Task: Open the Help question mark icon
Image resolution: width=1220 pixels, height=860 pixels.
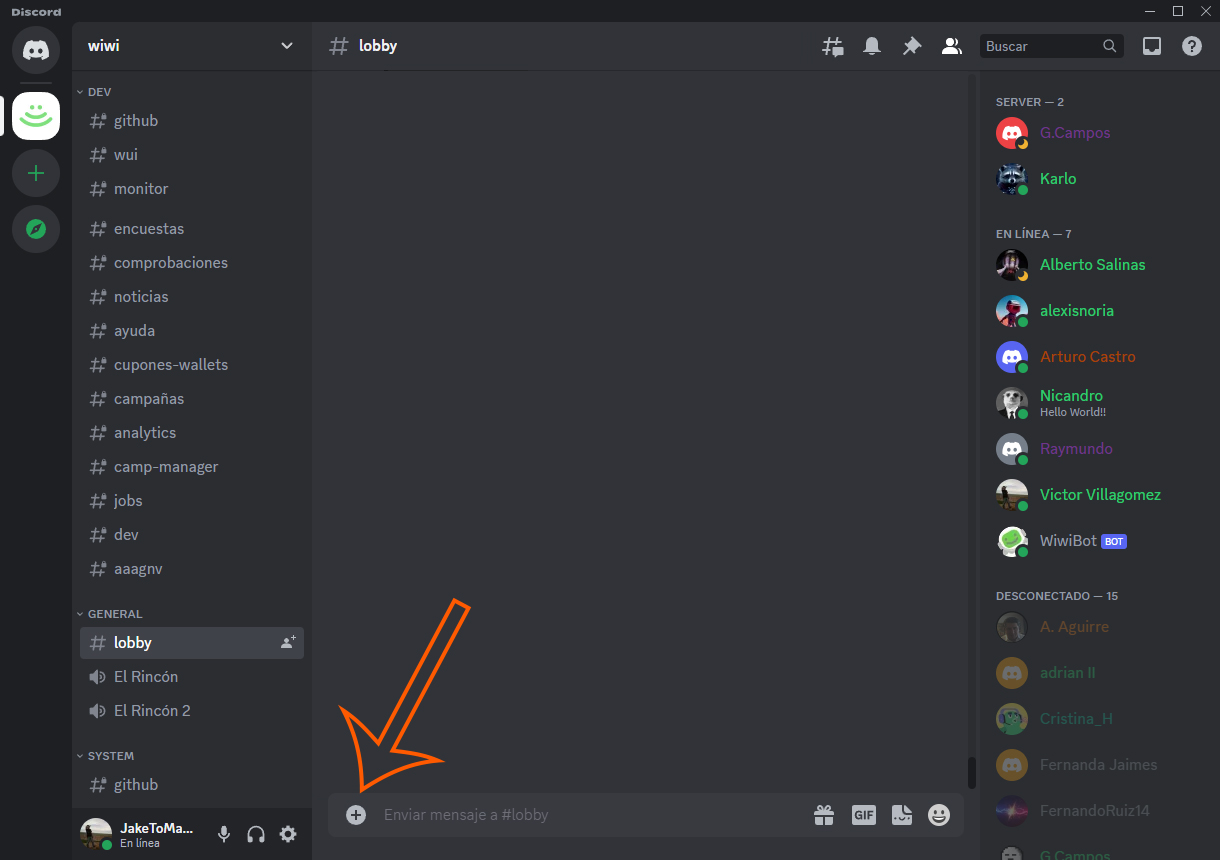Action: 1192,46
